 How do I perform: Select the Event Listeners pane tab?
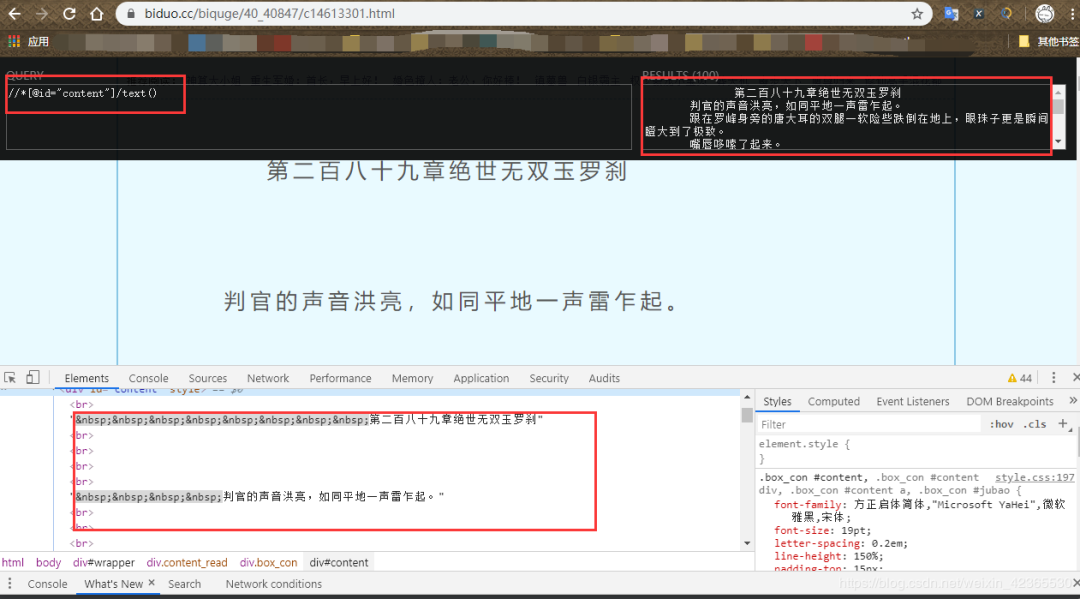tap(913, 401)
